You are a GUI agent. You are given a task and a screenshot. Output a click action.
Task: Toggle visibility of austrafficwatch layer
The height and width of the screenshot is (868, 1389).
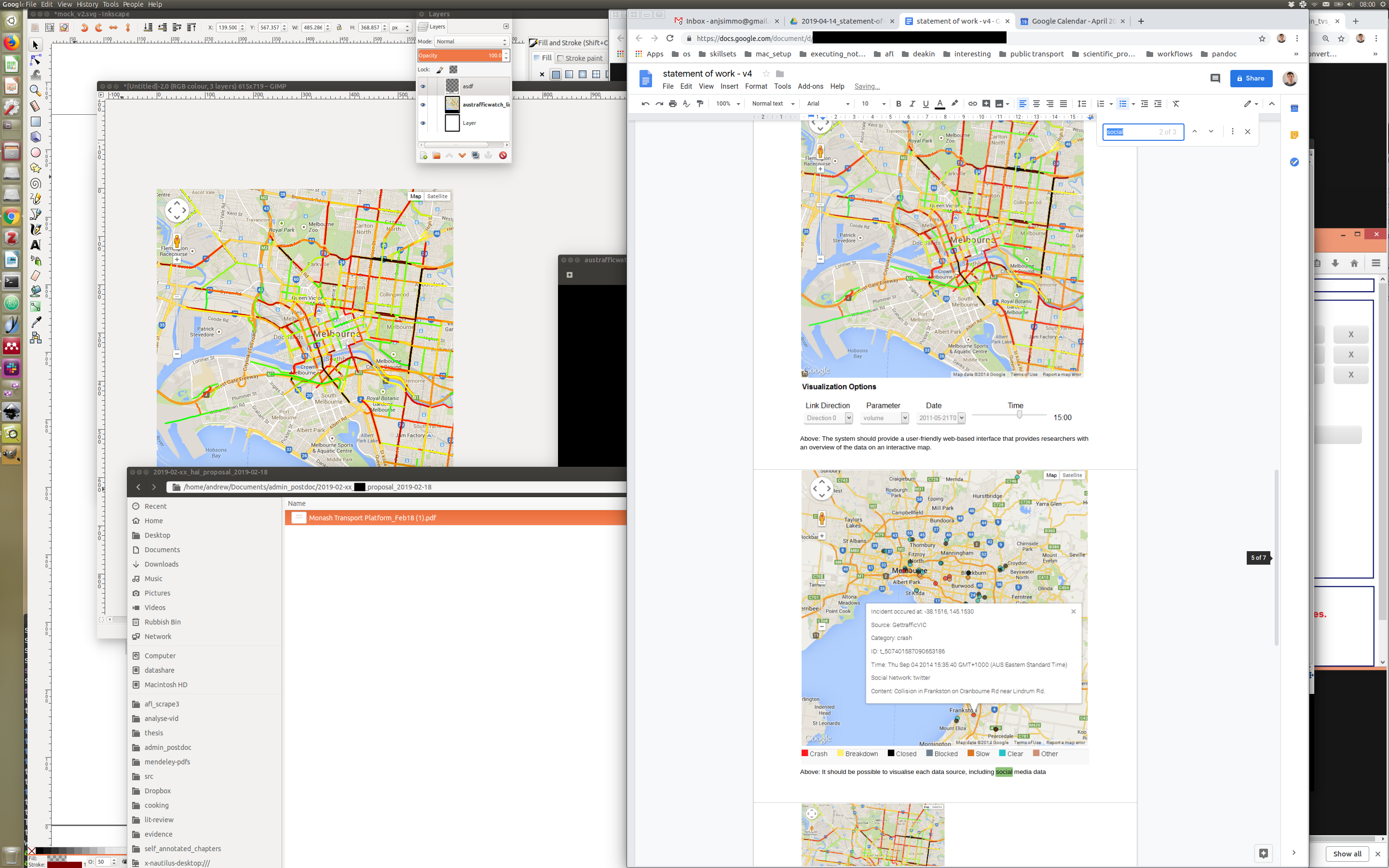[423, 105]
